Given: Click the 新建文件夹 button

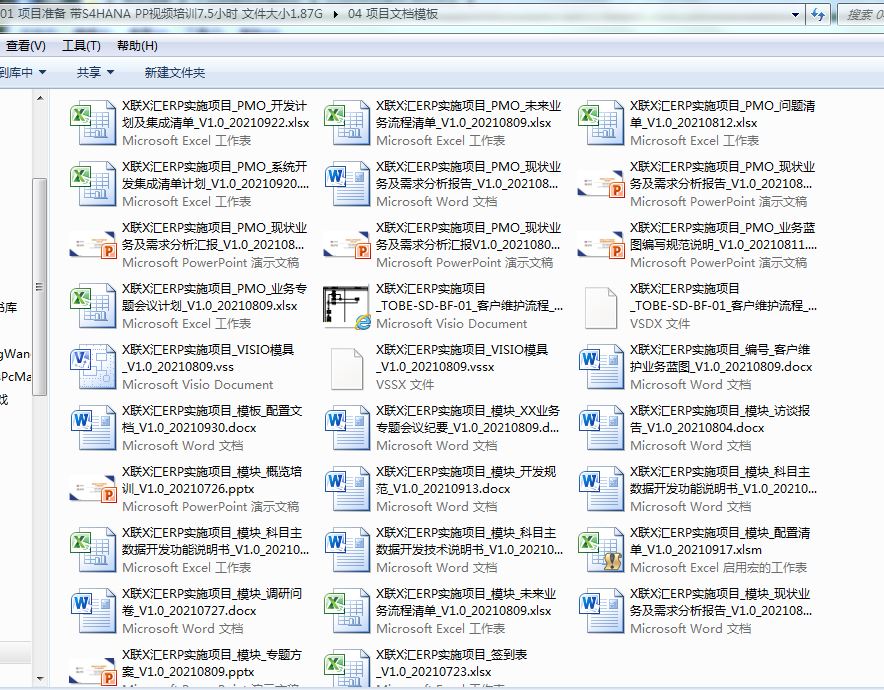Looking at the screenshot, I should click(175, 72).
